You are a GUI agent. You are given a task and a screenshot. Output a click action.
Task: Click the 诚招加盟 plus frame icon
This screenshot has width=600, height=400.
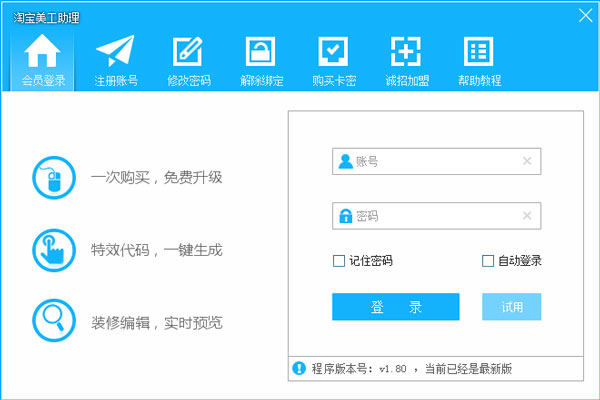(406, 51)
